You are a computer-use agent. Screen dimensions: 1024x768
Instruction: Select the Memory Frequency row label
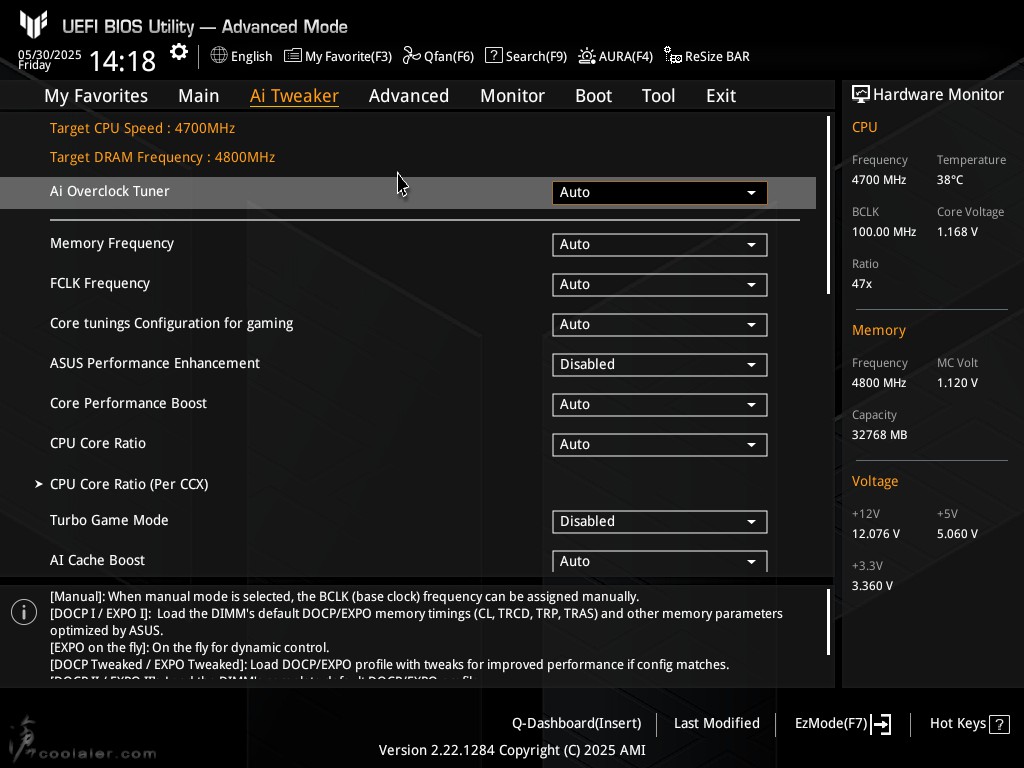tap(112, 244)
